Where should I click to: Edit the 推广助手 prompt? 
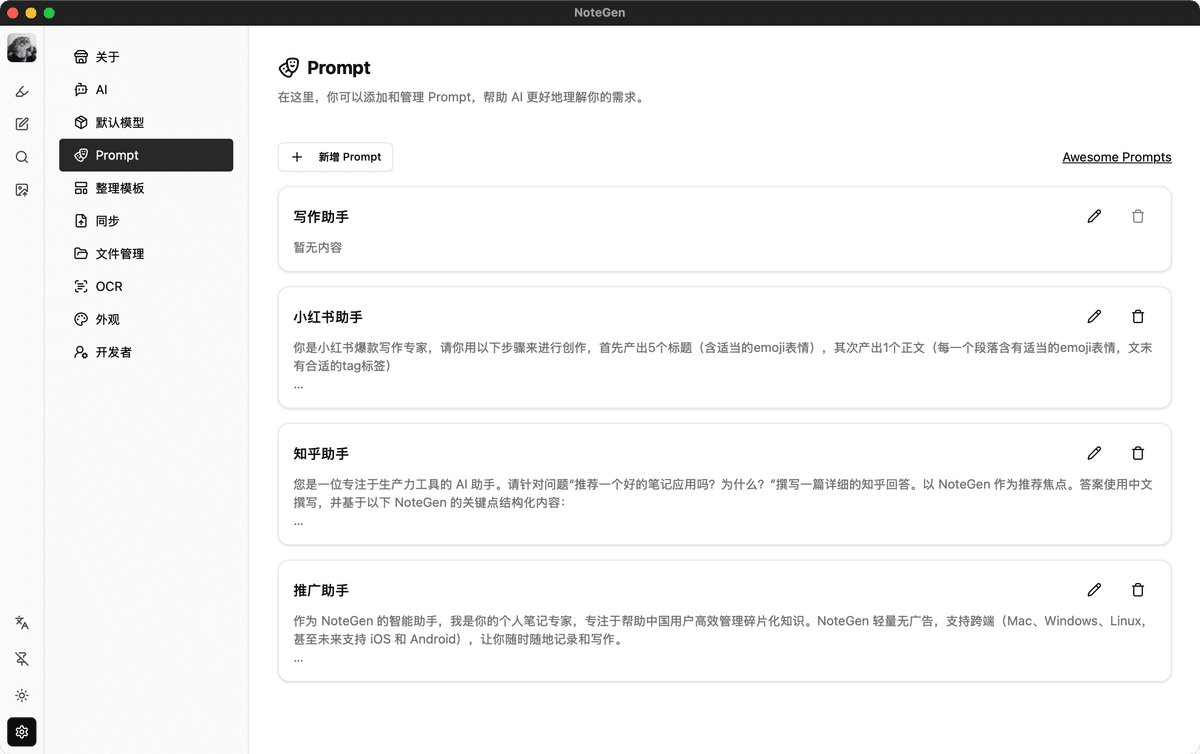coord(1094,590)
